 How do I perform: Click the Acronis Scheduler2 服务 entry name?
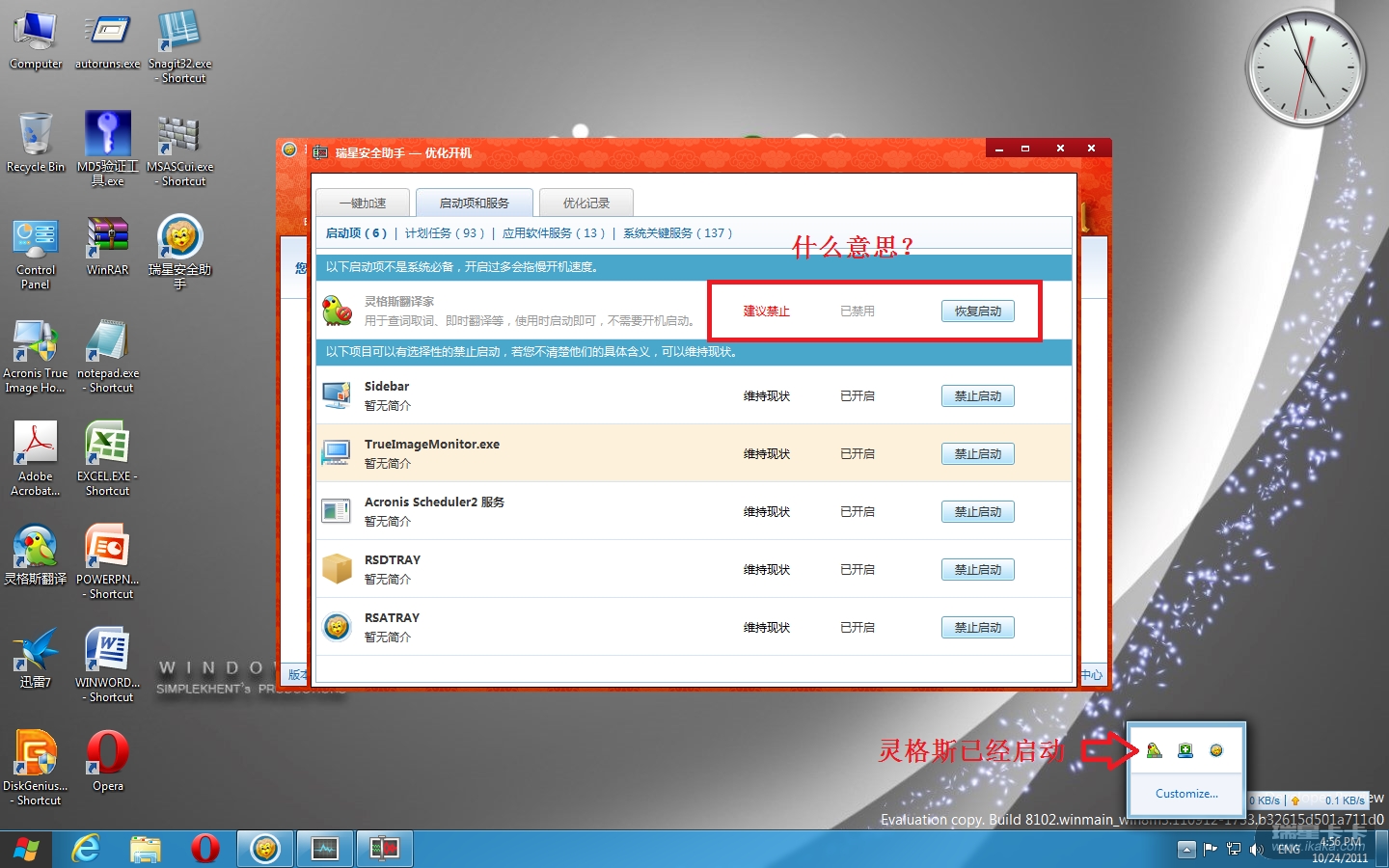tap(434, 502)
